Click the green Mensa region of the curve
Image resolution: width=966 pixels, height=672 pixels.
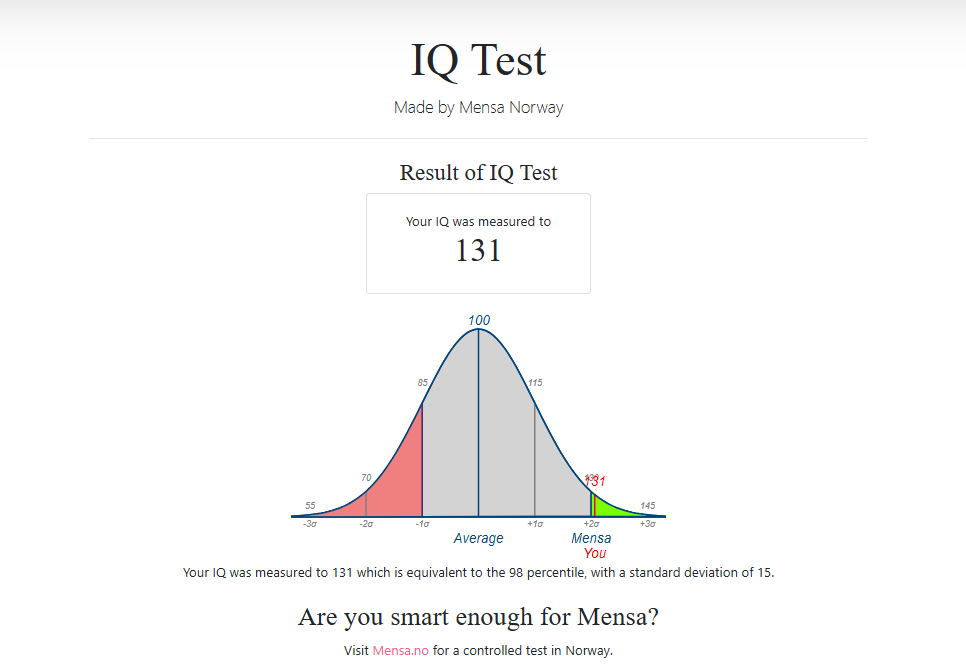click(x=610, y=507)
